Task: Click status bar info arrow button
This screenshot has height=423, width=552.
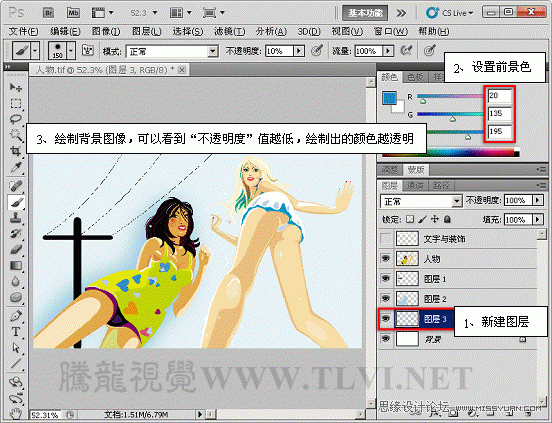Action: 200,414
